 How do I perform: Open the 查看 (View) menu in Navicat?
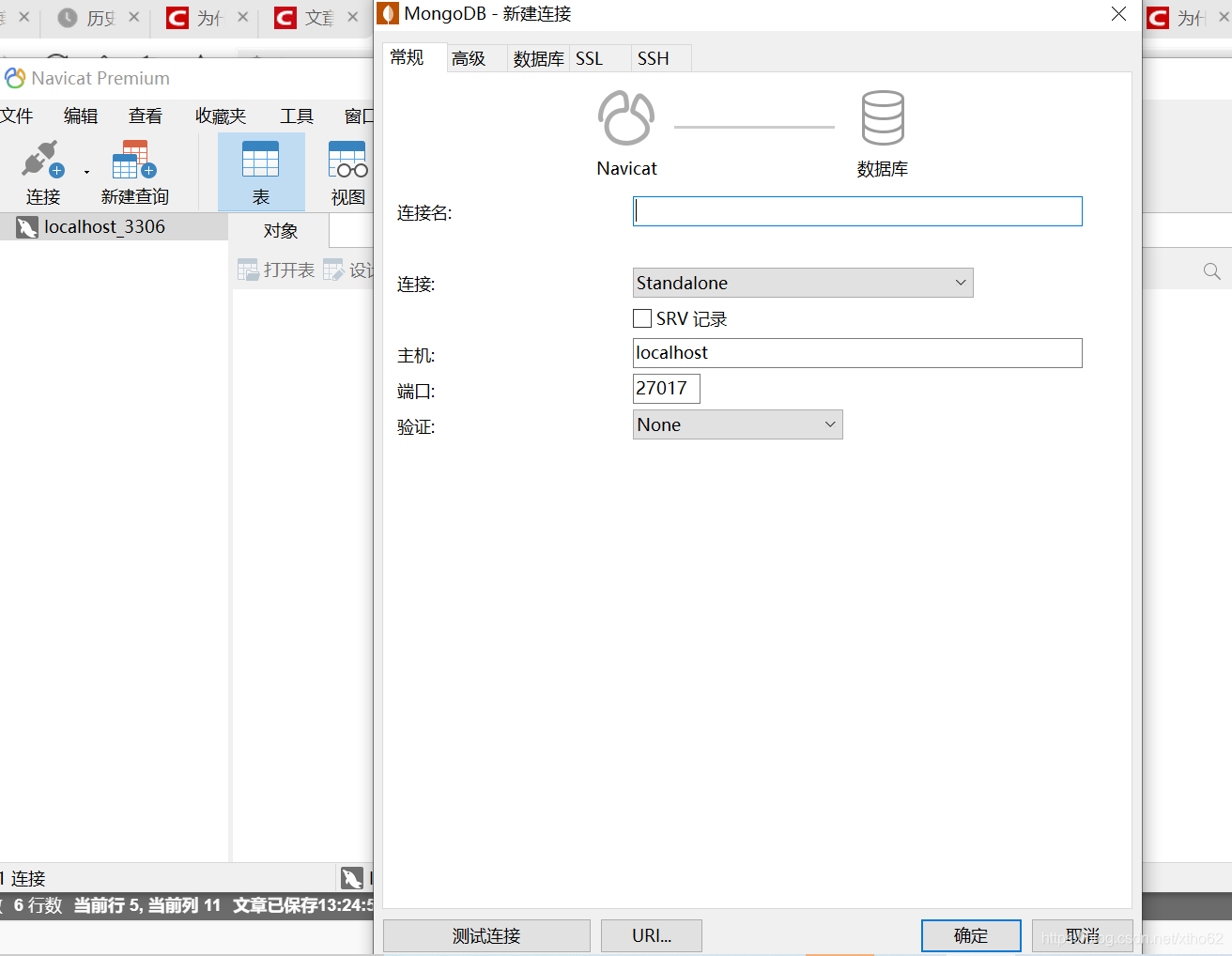click(146, 116)
